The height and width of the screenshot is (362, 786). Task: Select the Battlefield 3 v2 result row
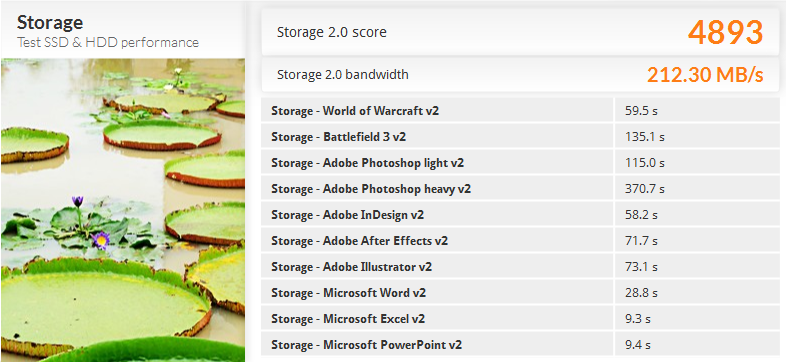pos(520,136)
